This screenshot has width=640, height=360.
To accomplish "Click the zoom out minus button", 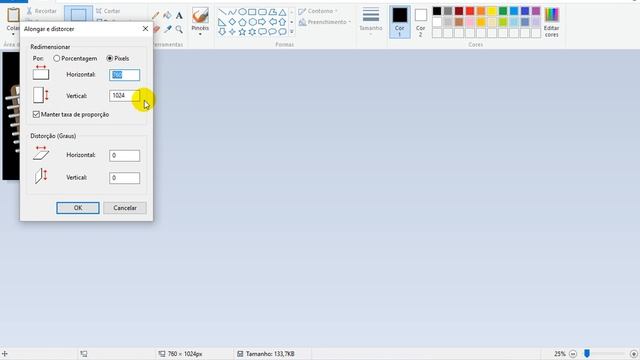I will pyautogui.click(x=573, y=354).
